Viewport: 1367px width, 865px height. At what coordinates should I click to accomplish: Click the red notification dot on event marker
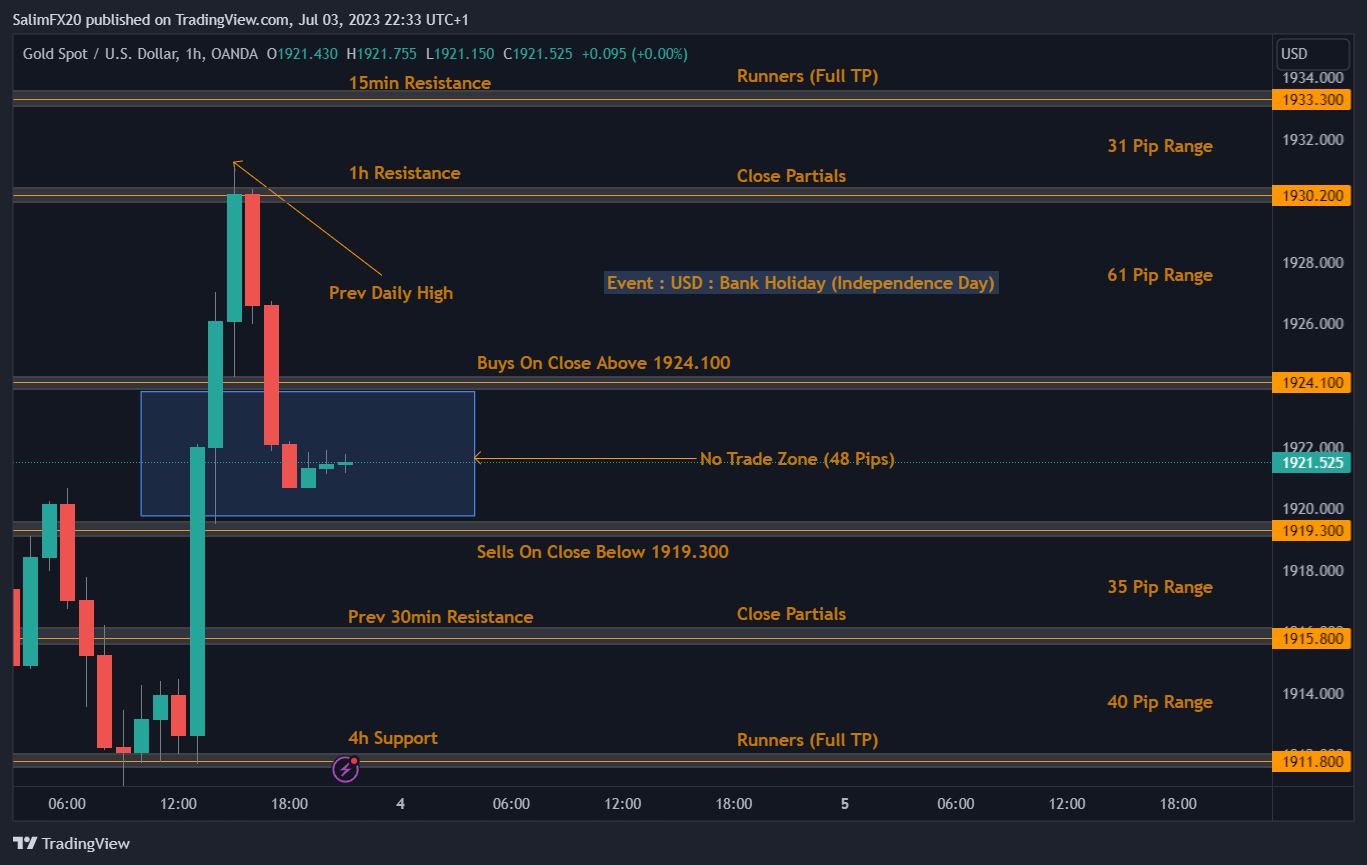(354, 761)
